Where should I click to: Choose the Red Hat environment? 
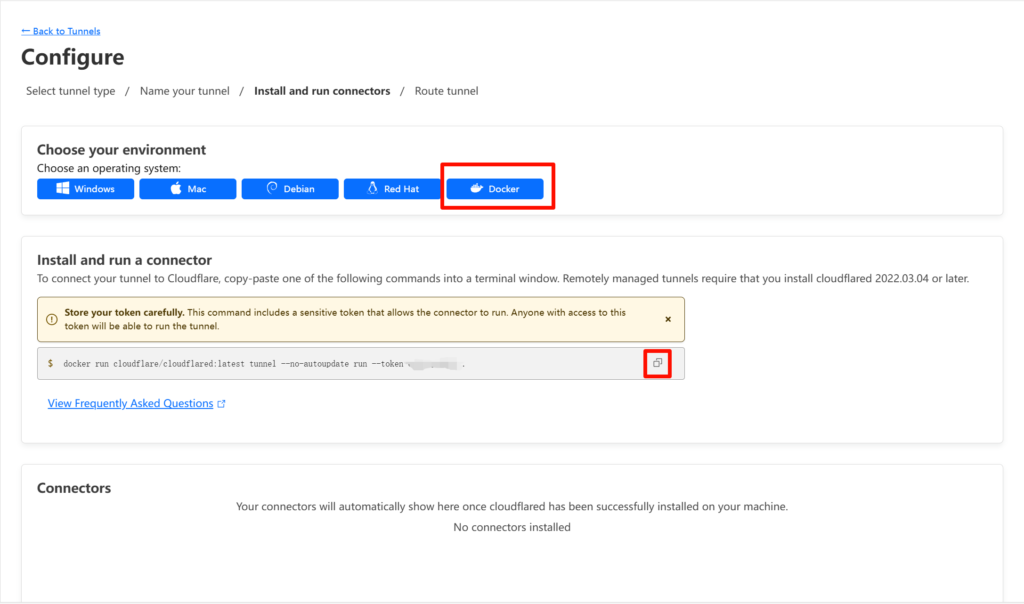(x=392, y=189)
